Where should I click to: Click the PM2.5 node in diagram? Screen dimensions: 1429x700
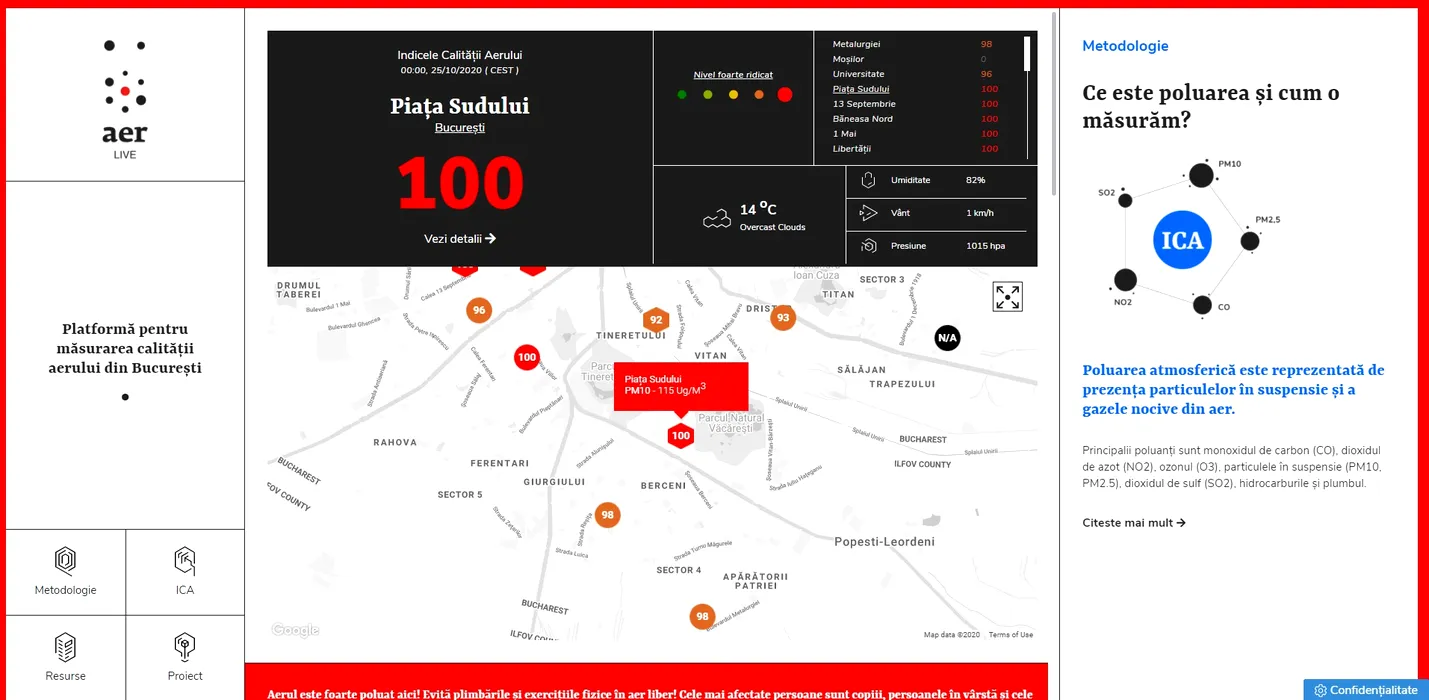pyautogui.click(x=1250, y=241)
